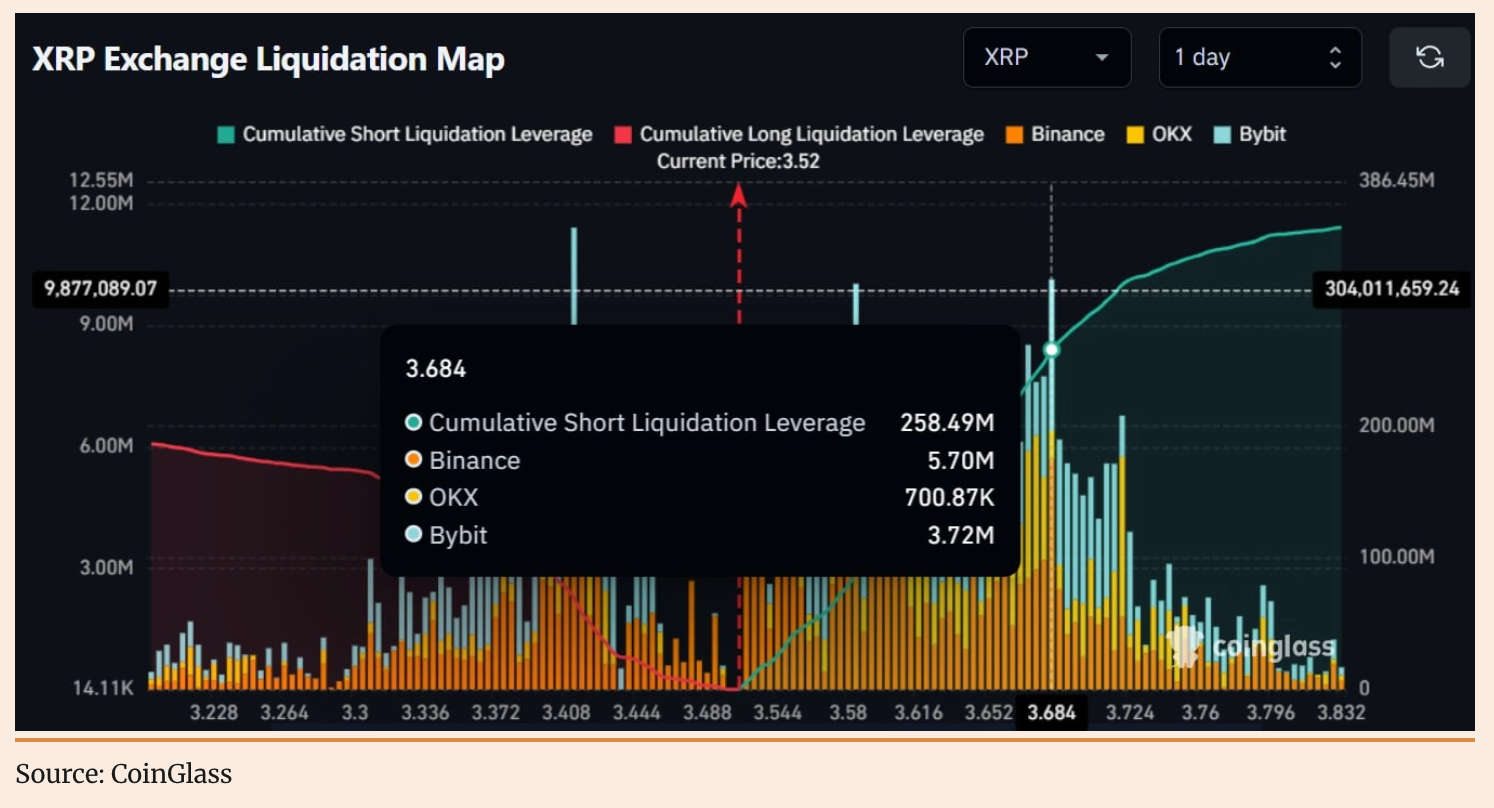Click the refresh chart icon
The image size is (1494, 808).
[x=1429, y=58]
